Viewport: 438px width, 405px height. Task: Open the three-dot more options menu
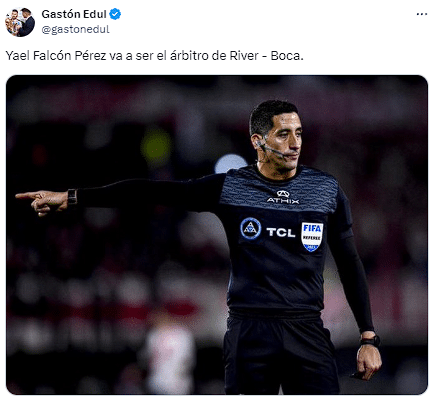pyautogui.click(x=422, y=14)
